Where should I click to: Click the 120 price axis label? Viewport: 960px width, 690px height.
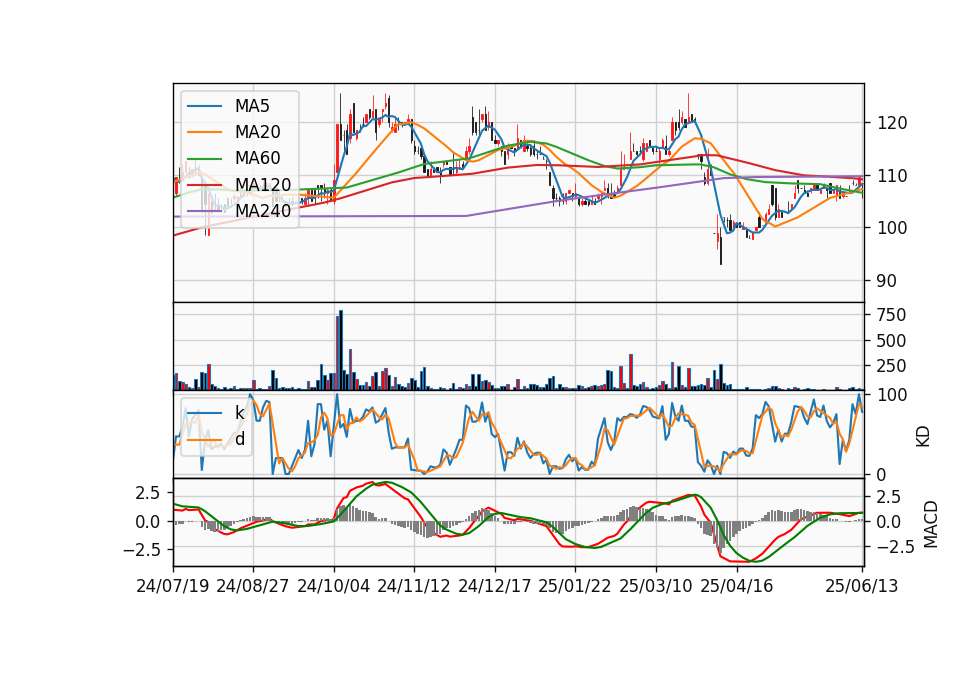click(892, 123)
